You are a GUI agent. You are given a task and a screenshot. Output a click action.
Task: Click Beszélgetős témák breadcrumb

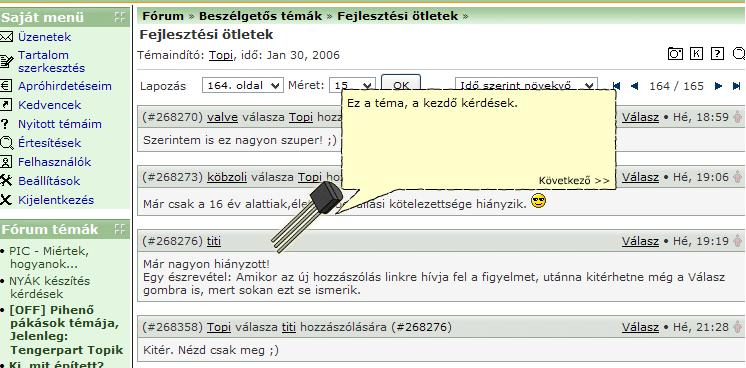tap(260, 16)
